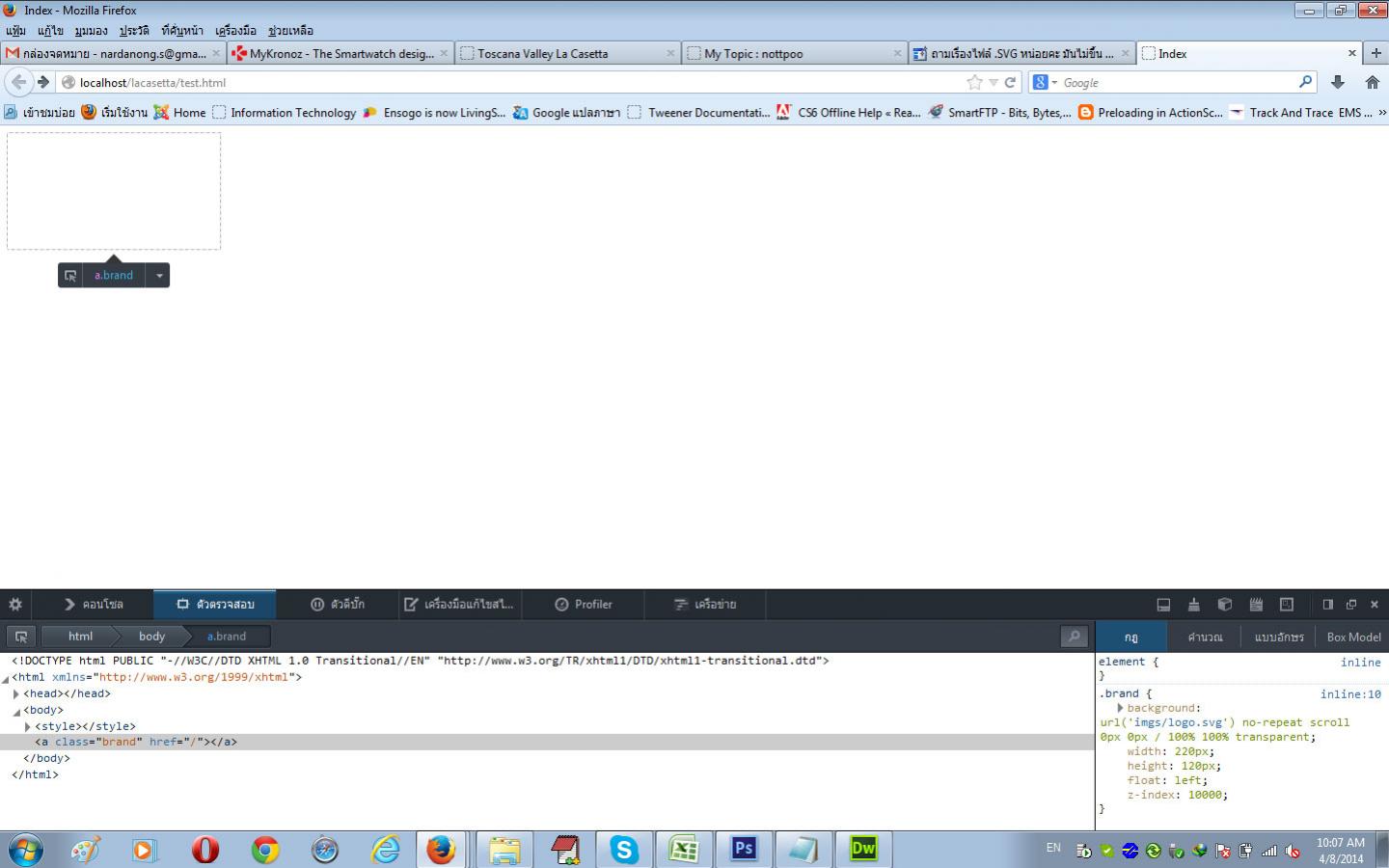Switch to the My Topic : nottpoo tab

(x=794, y=54)
